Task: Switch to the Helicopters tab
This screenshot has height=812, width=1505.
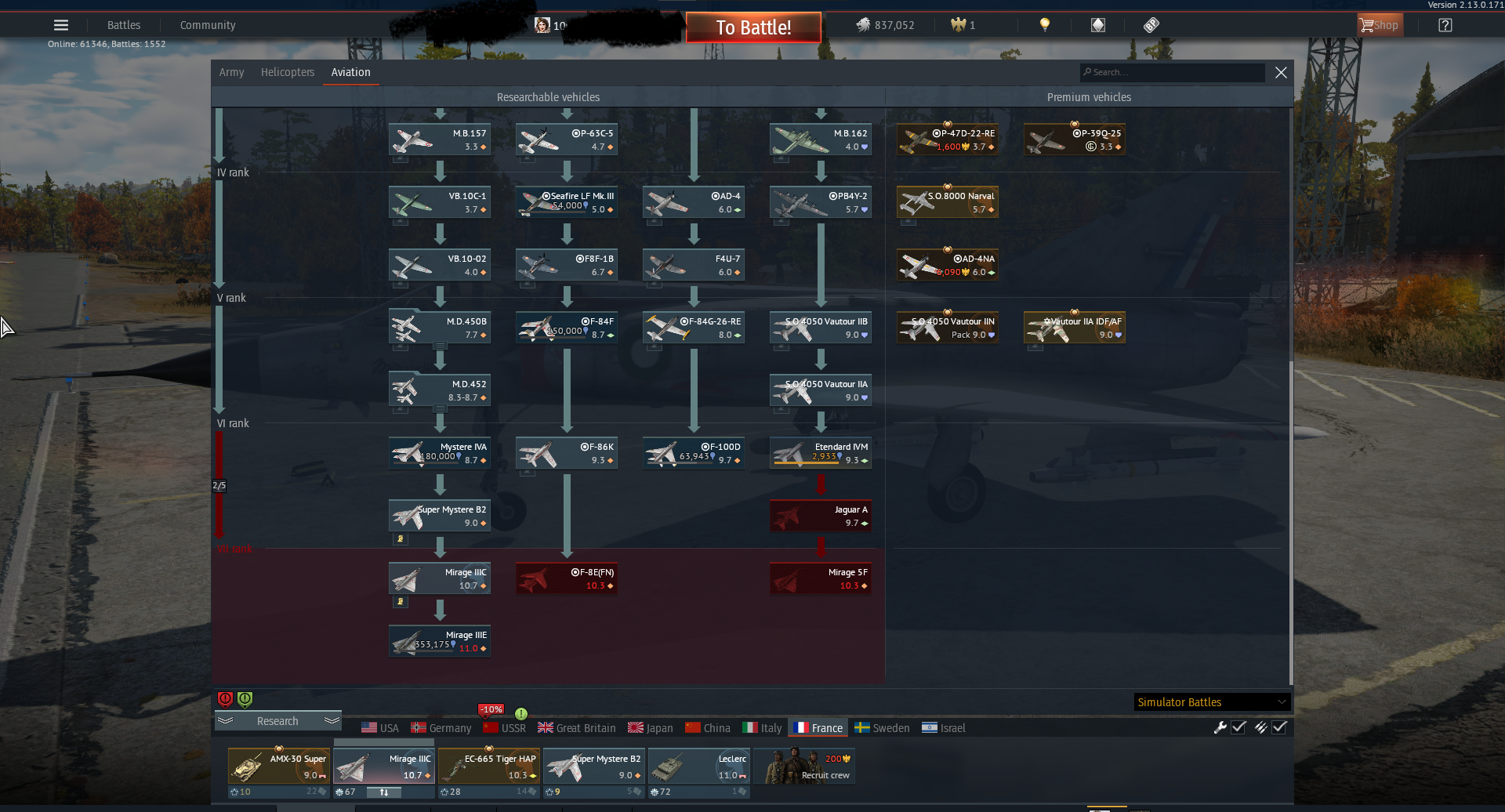Action: click(288, 72)
